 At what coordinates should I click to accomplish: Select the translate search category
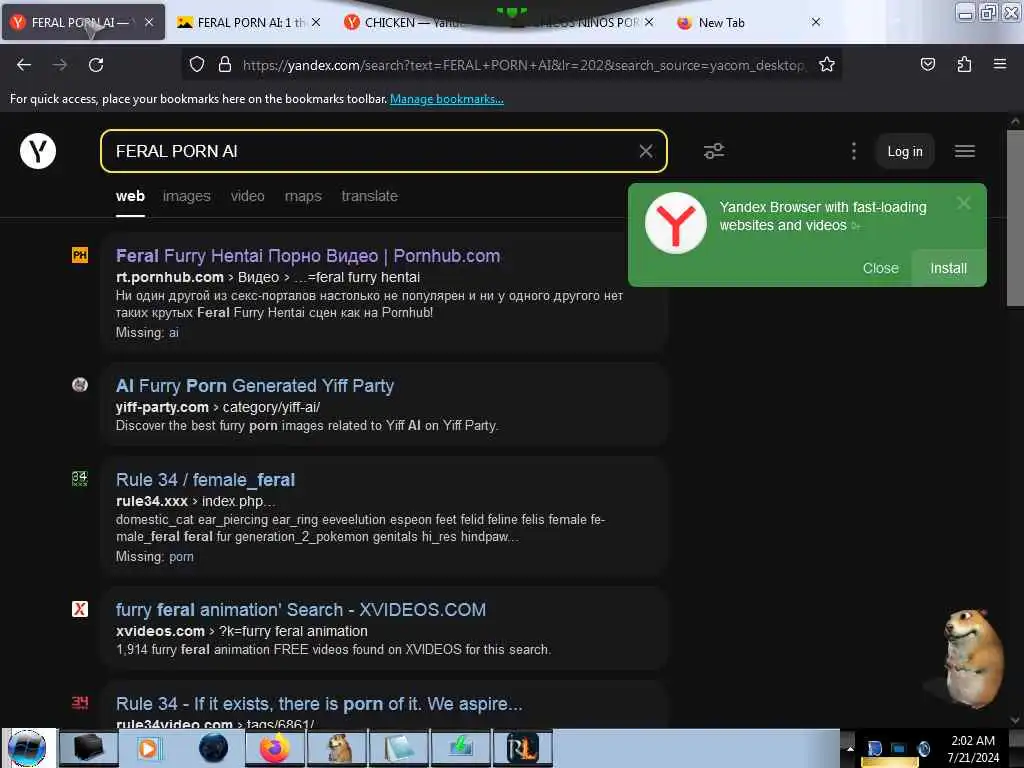370,196
